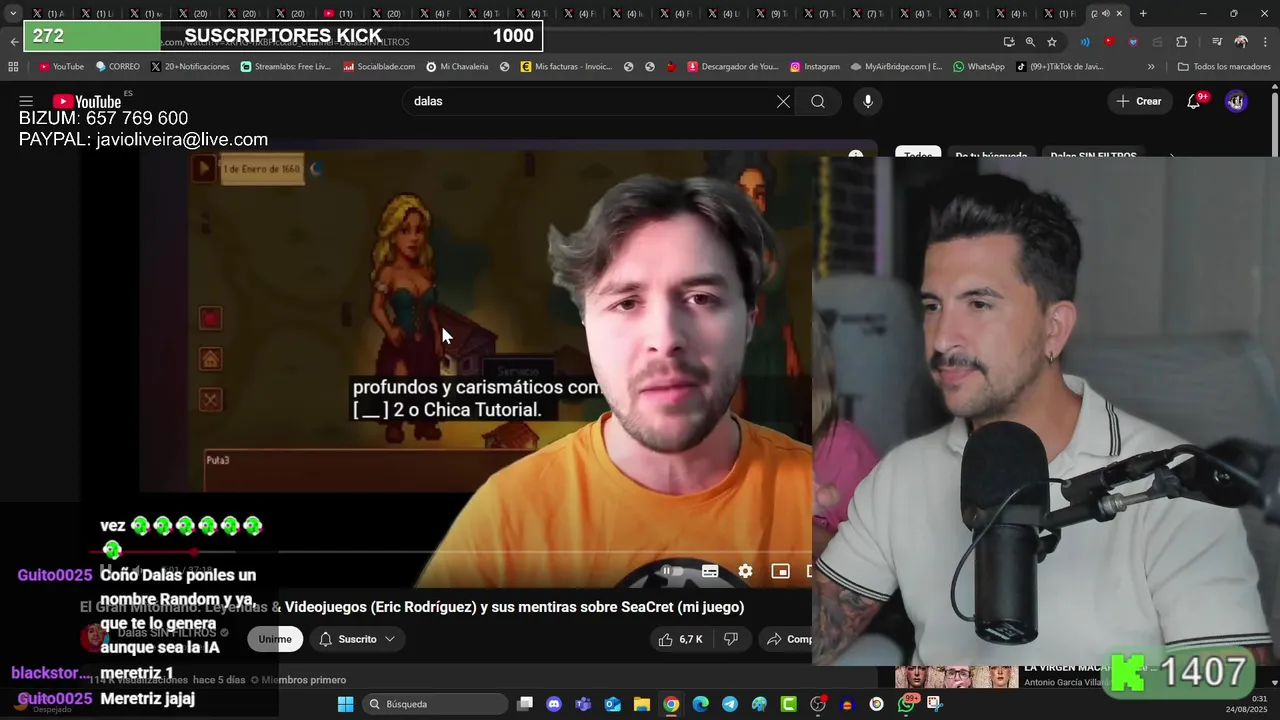Go to the YouTube home logo
The image size is (1280, 720).
click(x=87, y=101)
